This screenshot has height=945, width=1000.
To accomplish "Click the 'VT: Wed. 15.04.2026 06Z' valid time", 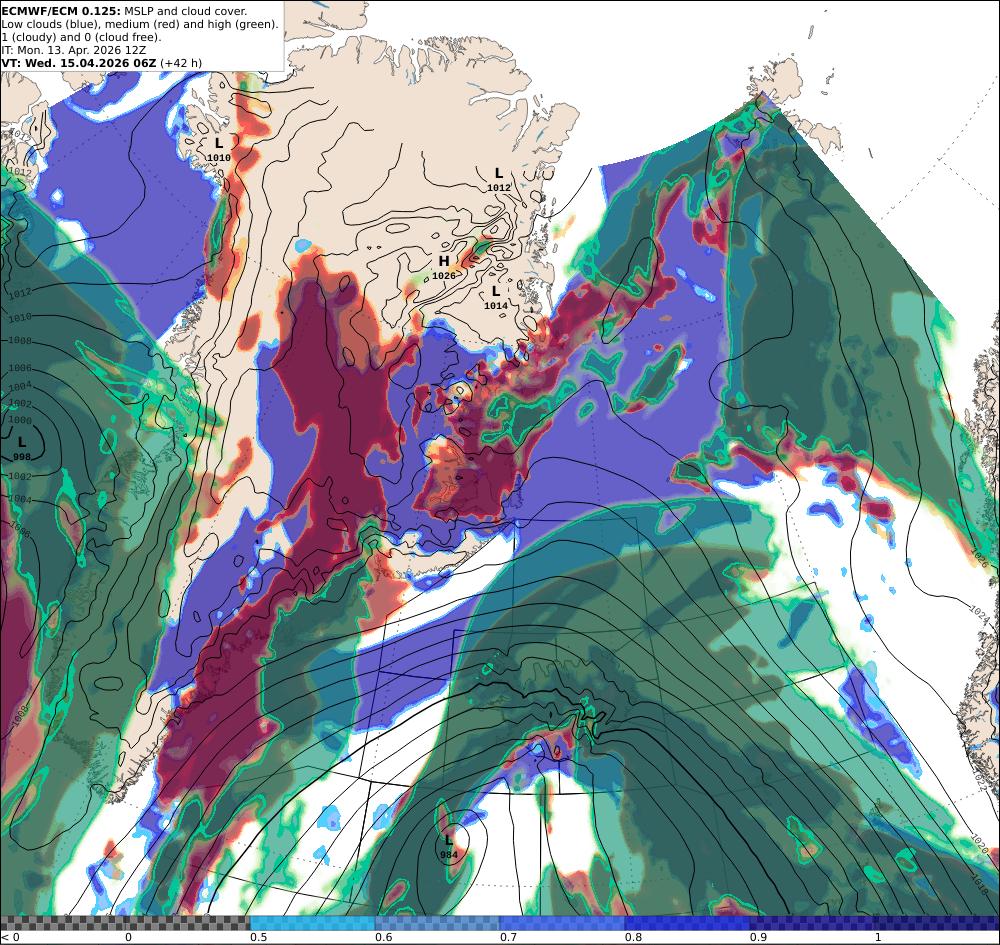I will (x=78, y=63).
